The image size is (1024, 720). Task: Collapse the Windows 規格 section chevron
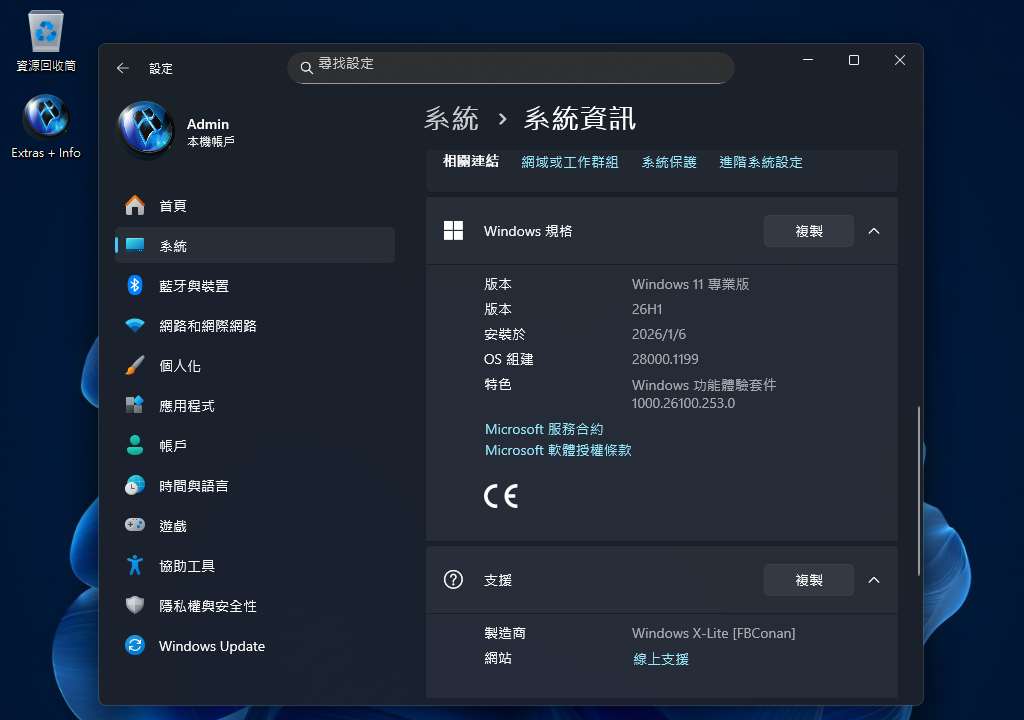point(874,231)
